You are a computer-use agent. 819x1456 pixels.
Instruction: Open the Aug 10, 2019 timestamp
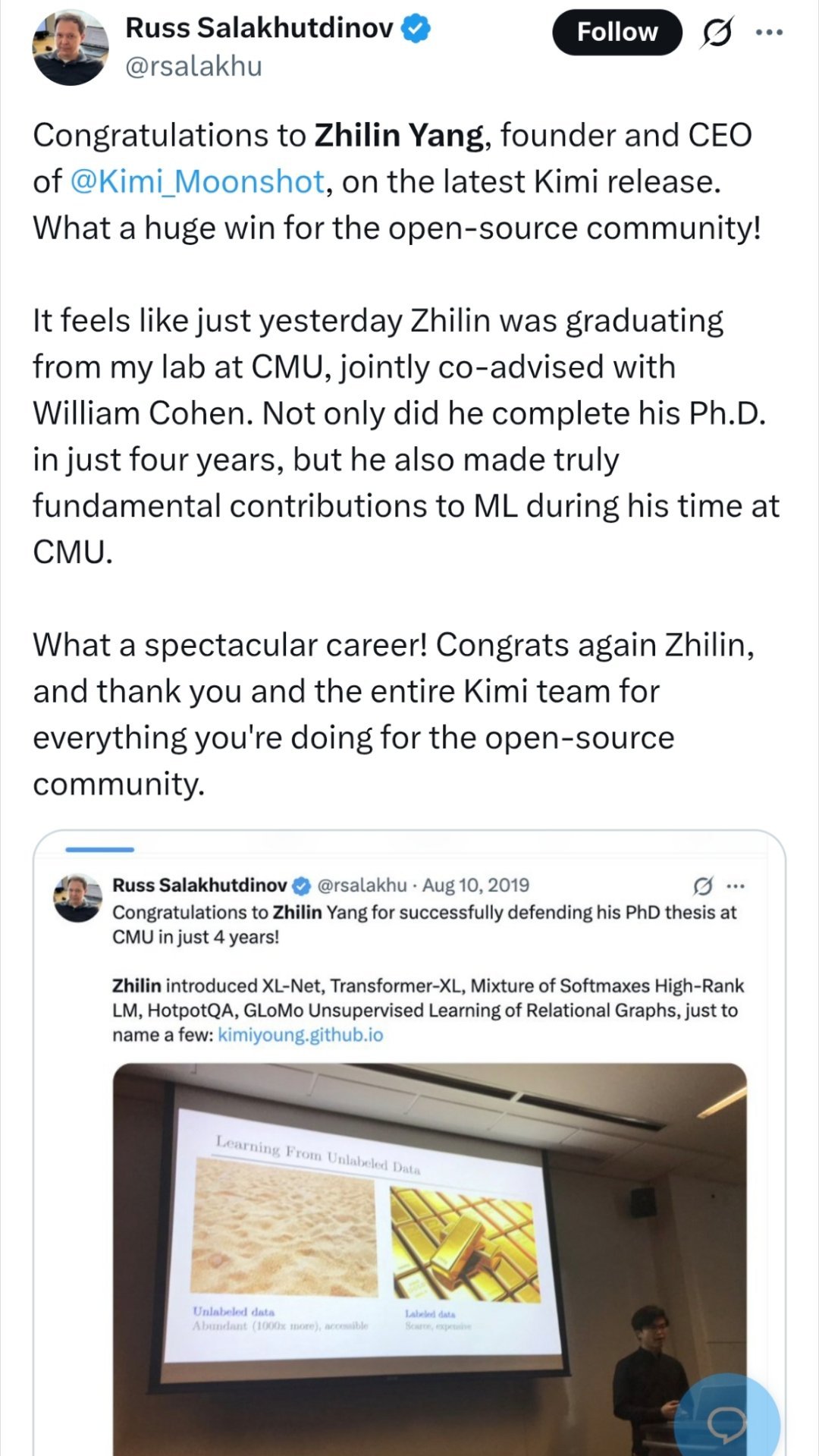tap(475, 885)
